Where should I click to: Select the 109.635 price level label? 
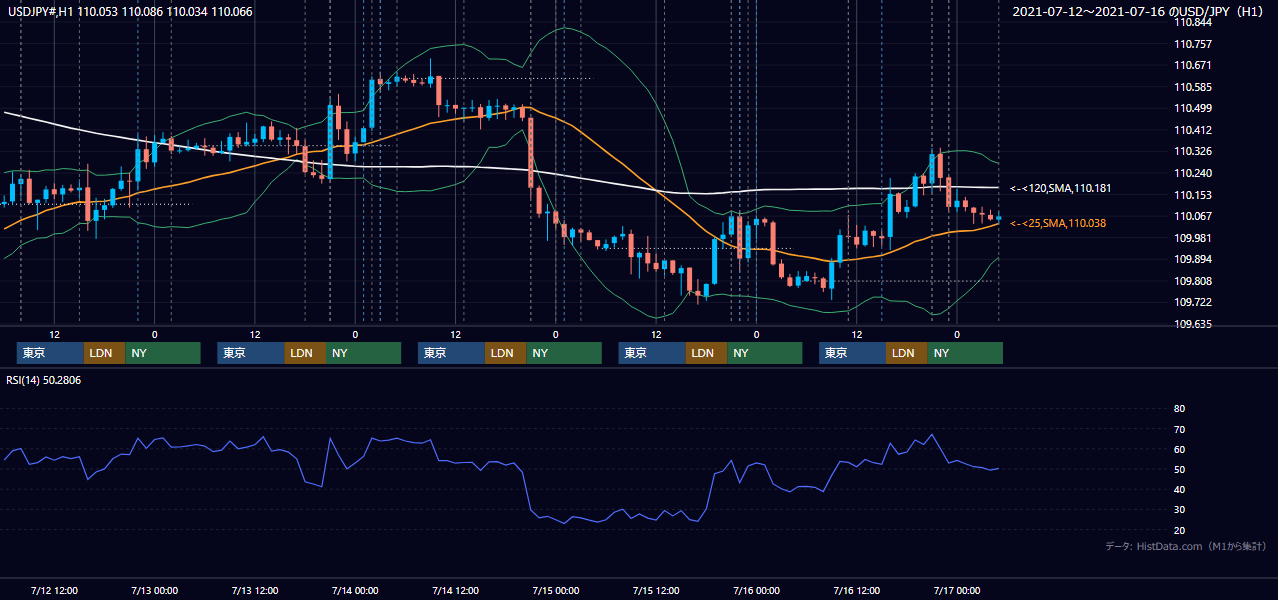pyautogui.click(x=1194, y=324)
